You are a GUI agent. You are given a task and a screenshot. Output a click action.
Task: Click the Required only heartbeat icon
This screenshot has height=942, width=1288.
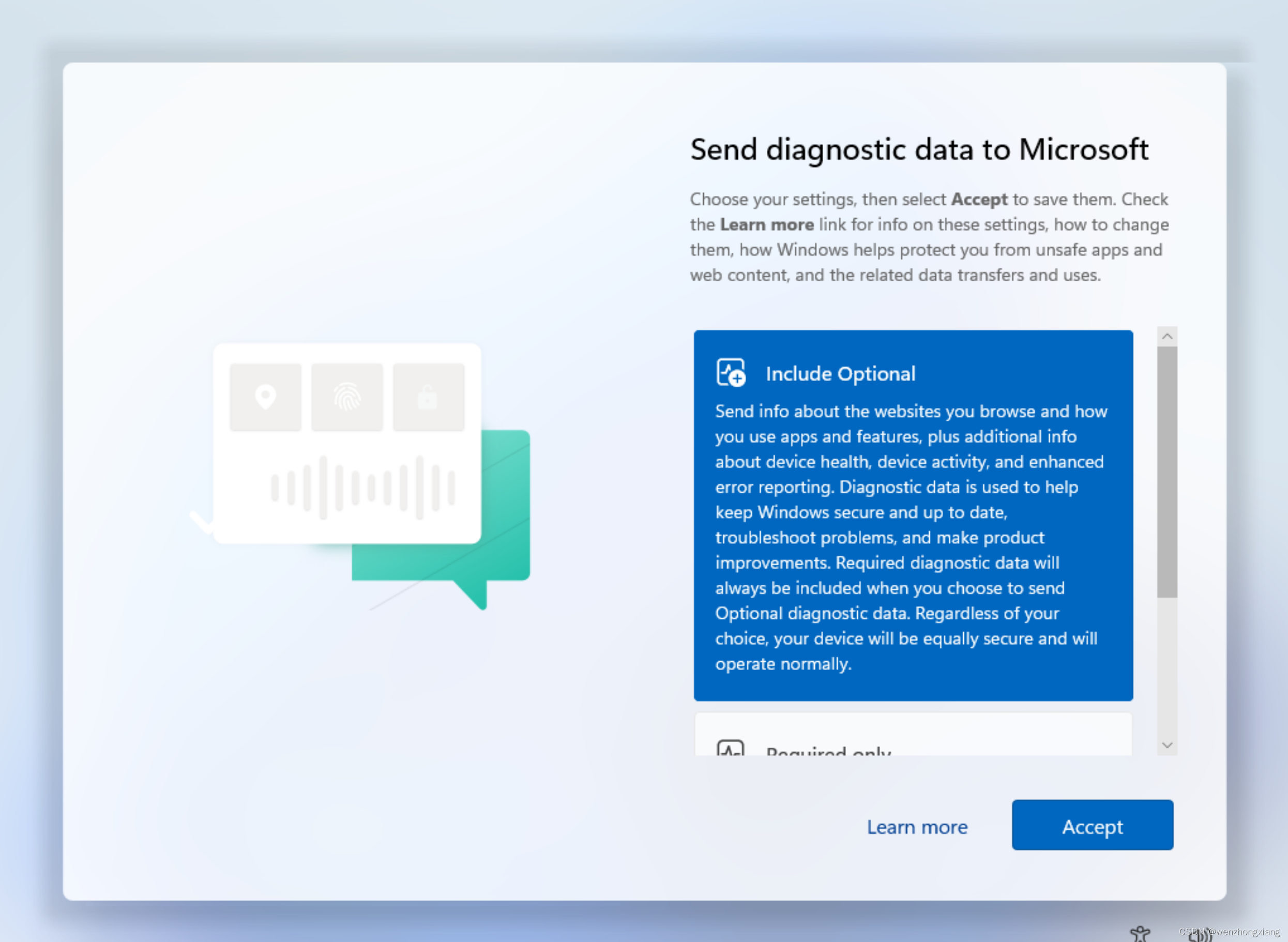click(731, 748)
